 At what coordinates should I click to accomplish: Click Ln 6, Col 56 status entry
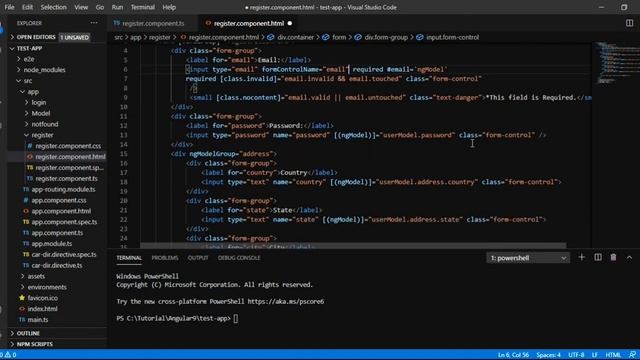(x=513, y=355)
